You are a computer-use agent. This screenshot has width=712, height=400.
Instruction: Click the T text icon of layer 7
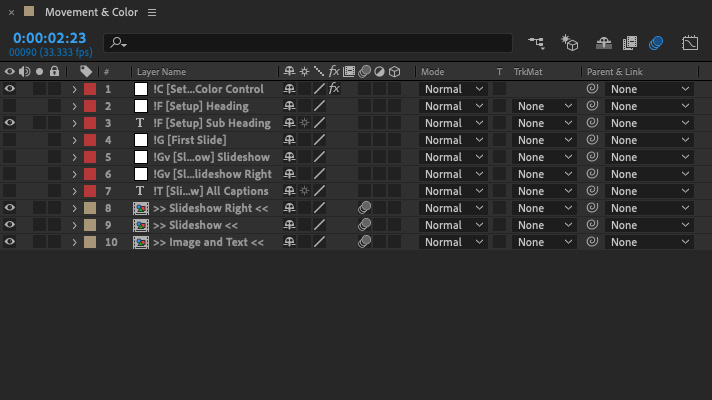pos(140,191)
